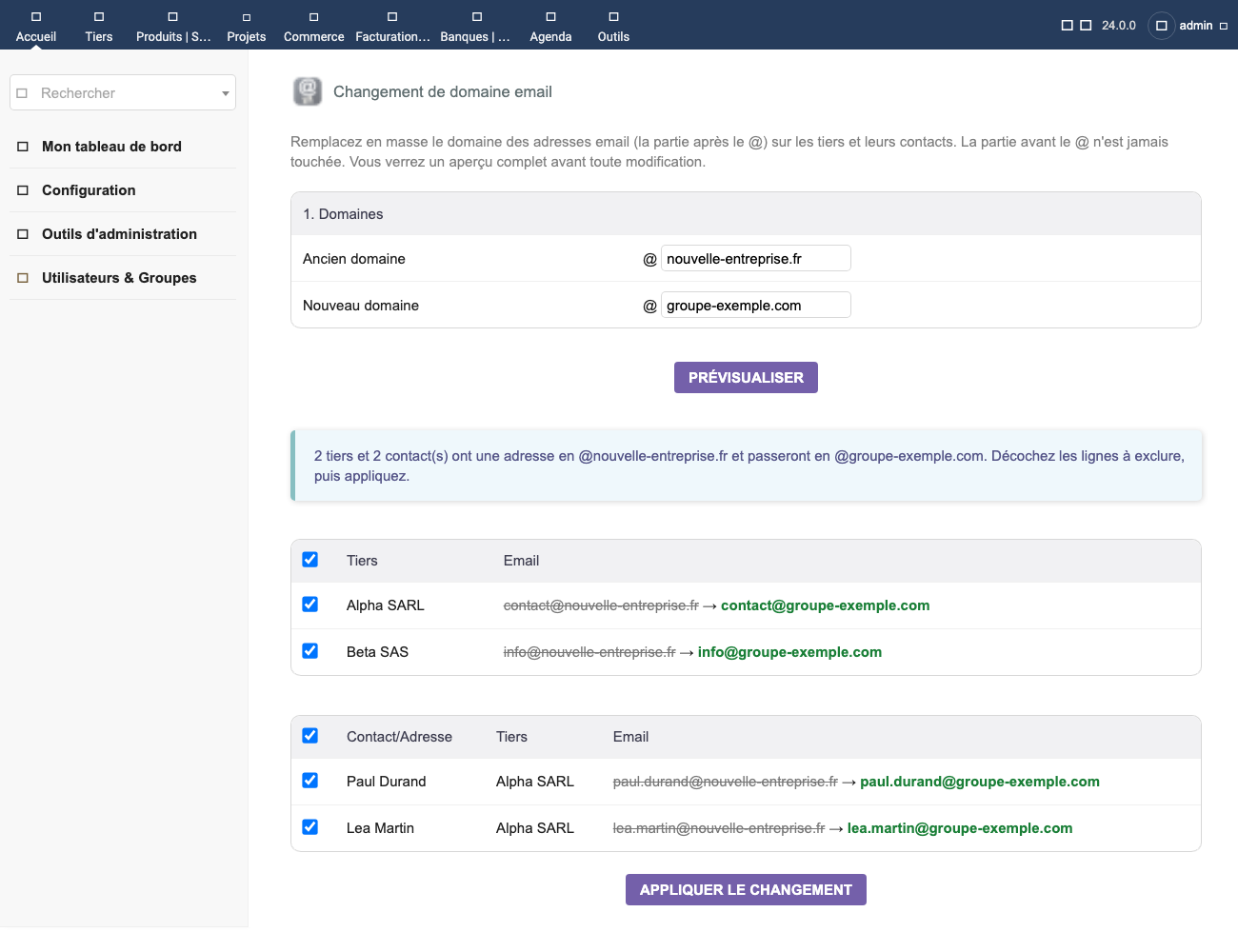1238x952 pixels.
Task: Click the Paul Durand contact name
Action: click(x=387, y=782)
